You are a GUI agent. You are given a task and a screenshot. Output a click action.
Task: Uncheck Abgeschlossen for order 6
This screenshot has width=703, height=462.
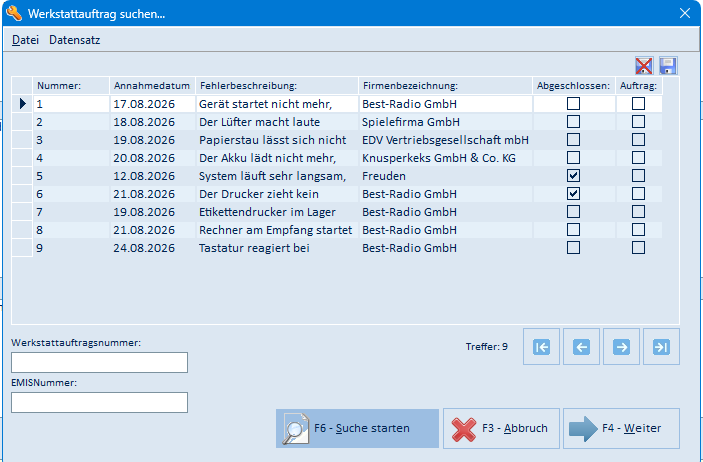point(573,193)
